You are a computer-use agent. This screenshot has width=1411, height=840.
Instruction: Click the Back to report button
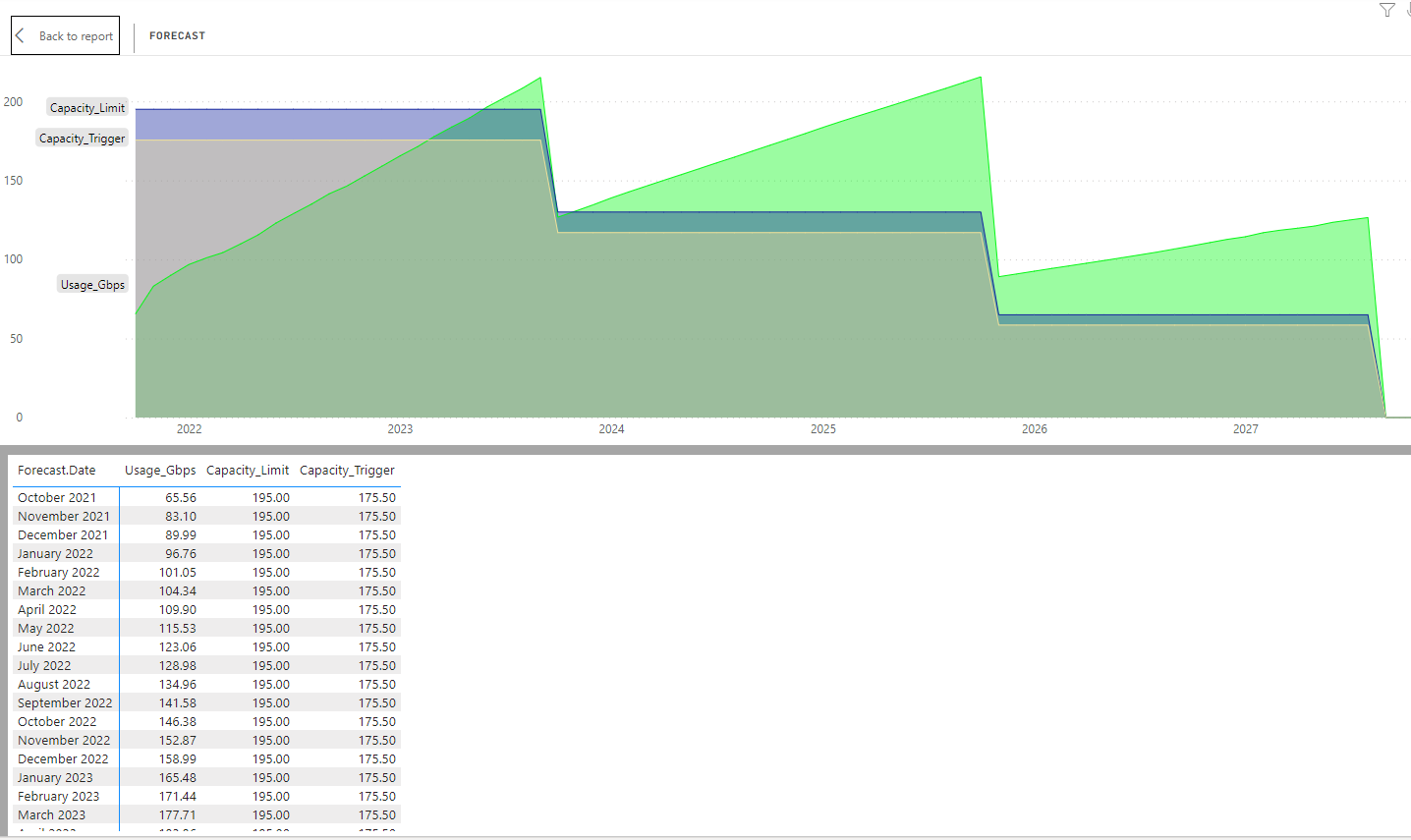65,35
